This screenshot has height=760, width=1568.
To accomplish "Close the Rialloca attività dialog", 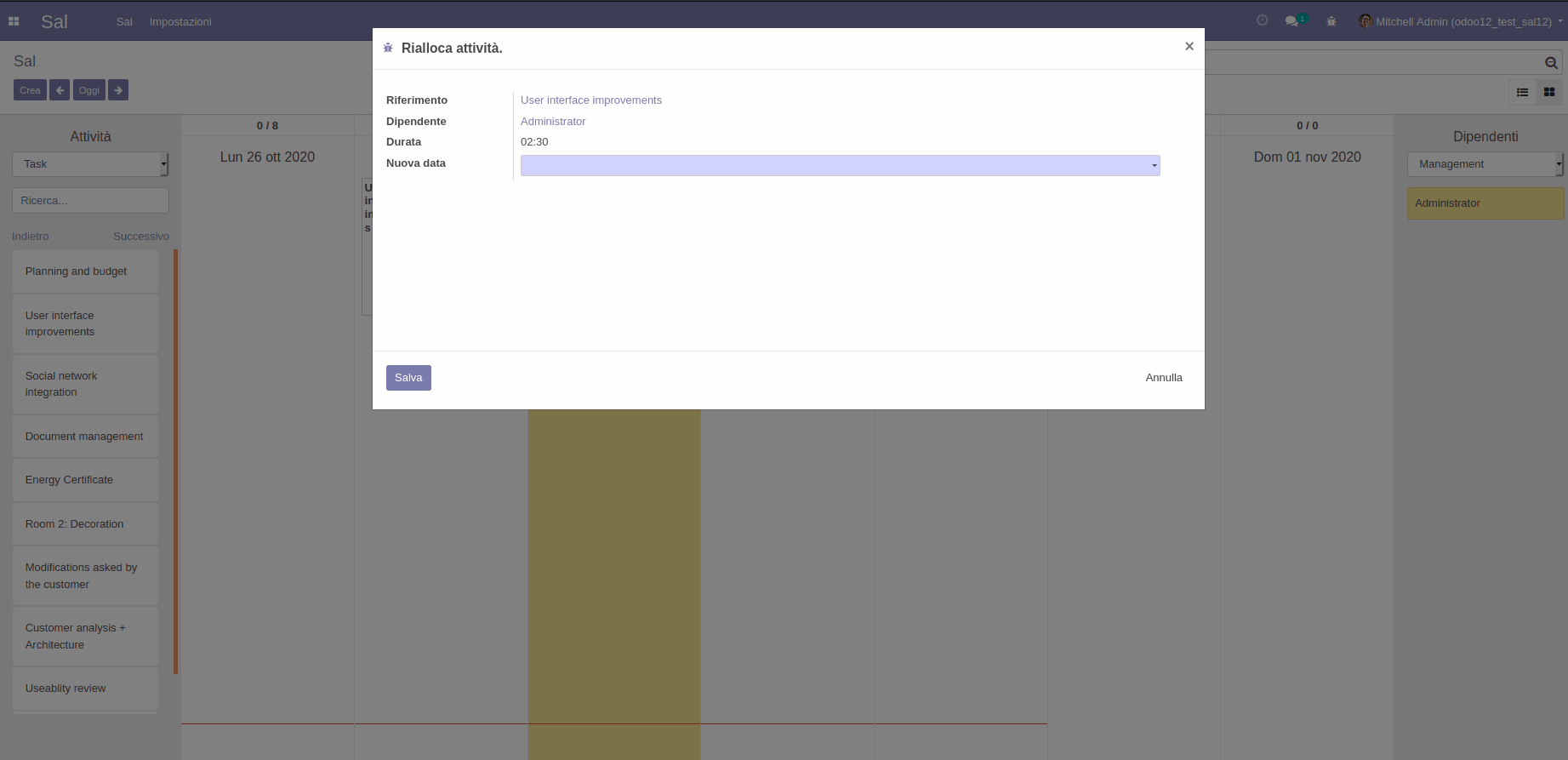I will click(1189, 47).
